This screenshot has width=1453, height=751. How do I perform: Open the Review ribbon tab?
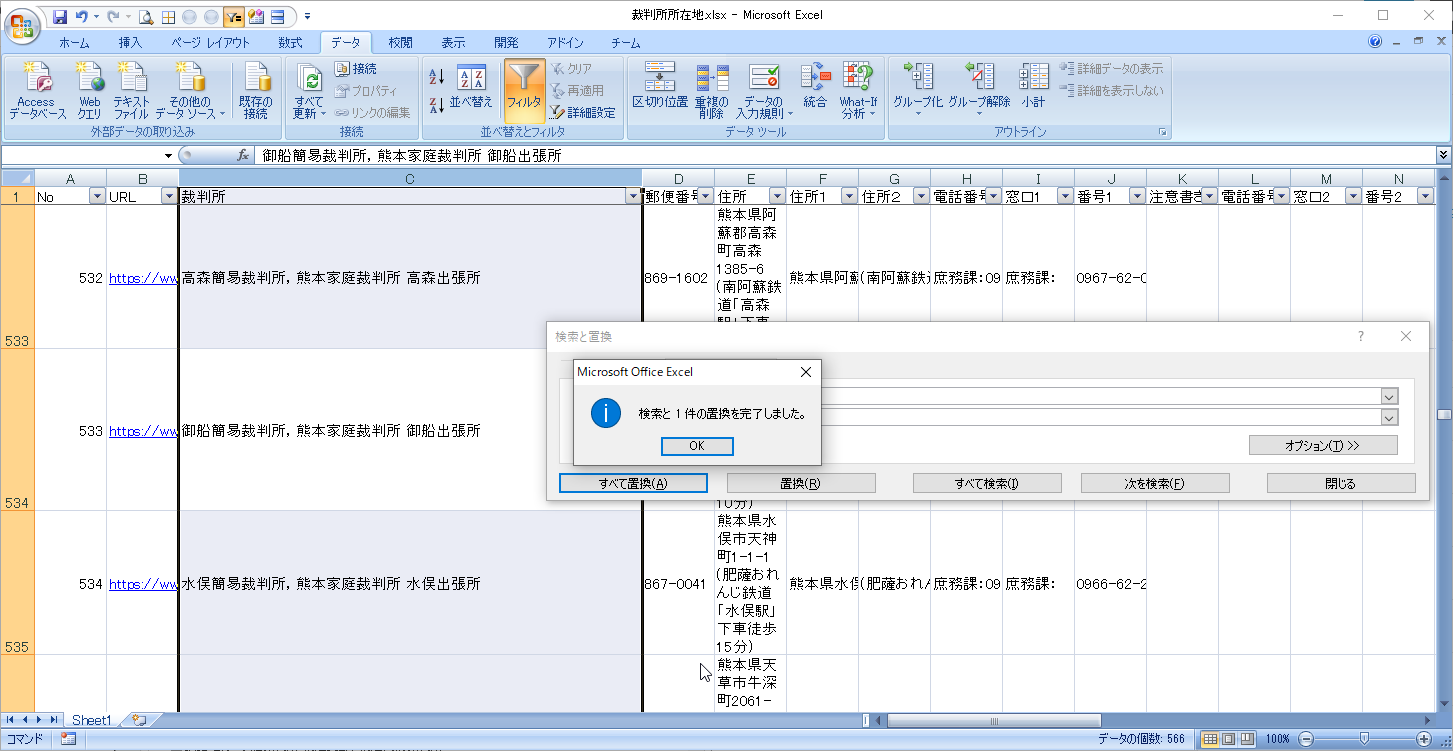coord(400,43)
